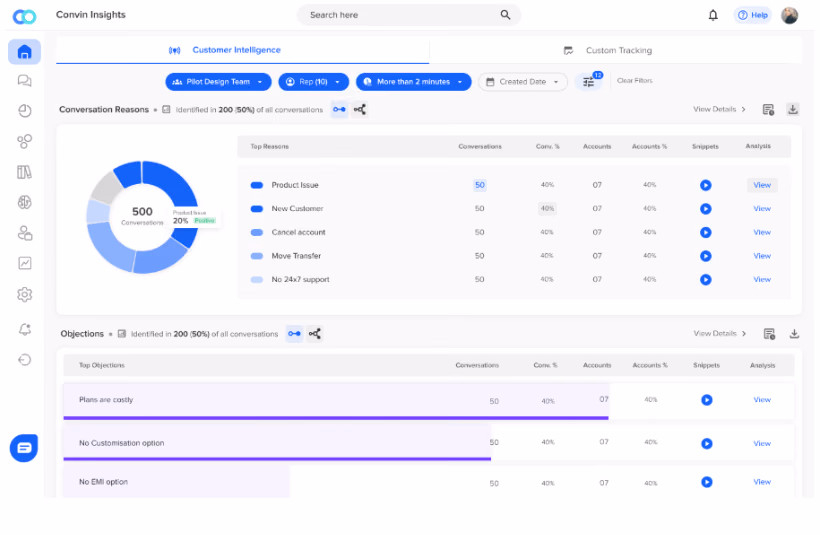Screen dimensions: 820x535
Task: View analysis for No Customisation option
Action: pos(762,443)
